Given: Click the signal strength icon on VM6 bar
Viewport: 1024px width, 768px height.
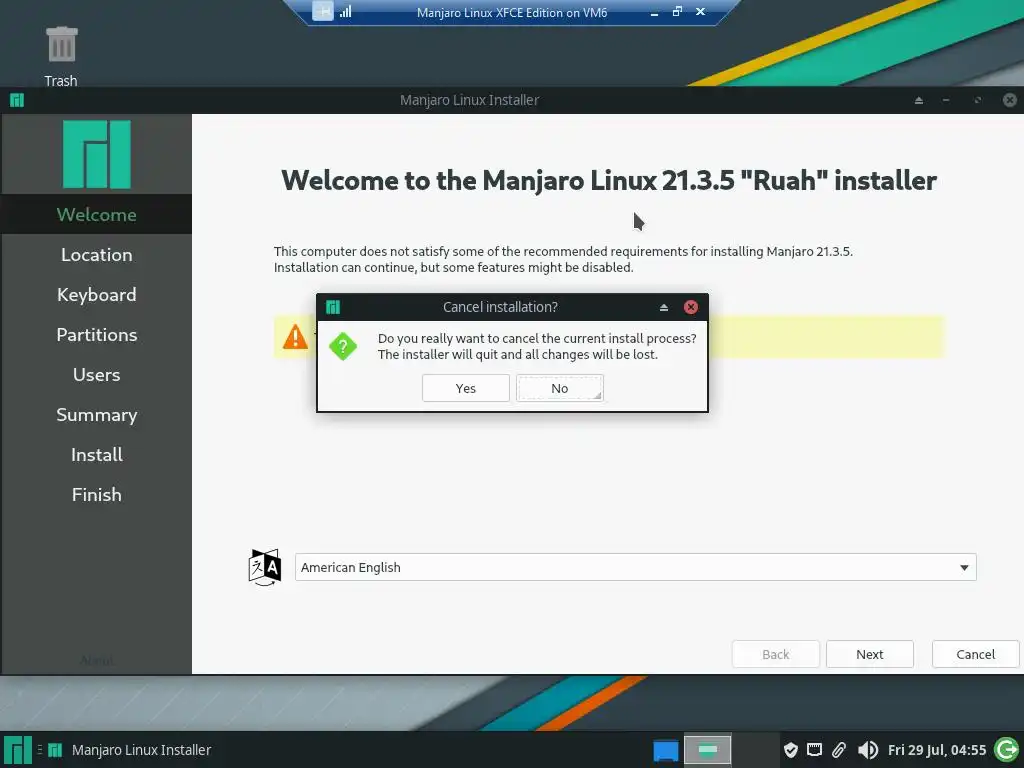Looking at the screenshot, I should pos(345,11).
